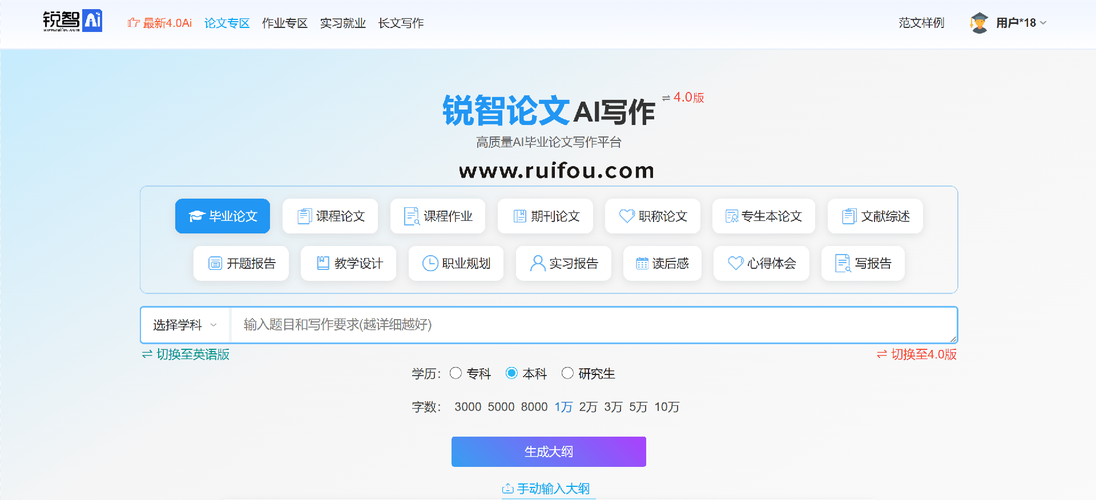This screenshot has height=500, width=1096.
Task: Select the 专科 education radio button
Action: pyautogui.click(x=456, y=373)
